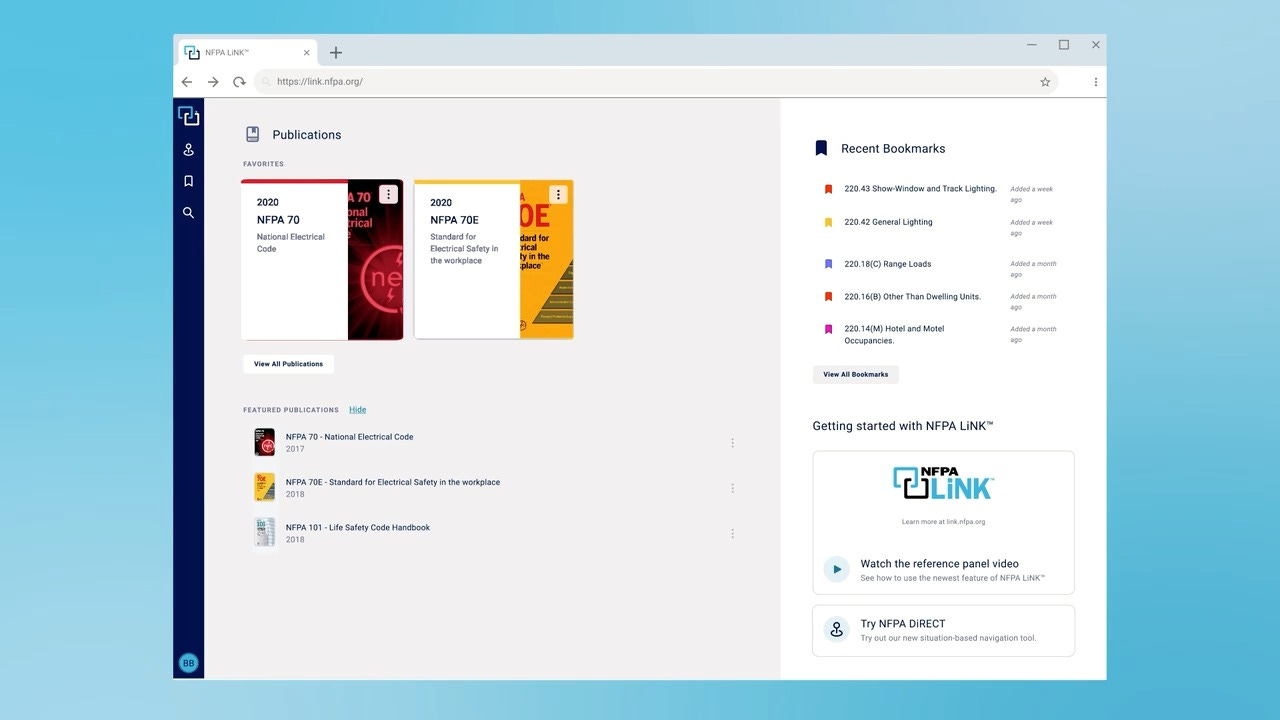Click bookmark flag for 220.16(B)

point(828,297)
